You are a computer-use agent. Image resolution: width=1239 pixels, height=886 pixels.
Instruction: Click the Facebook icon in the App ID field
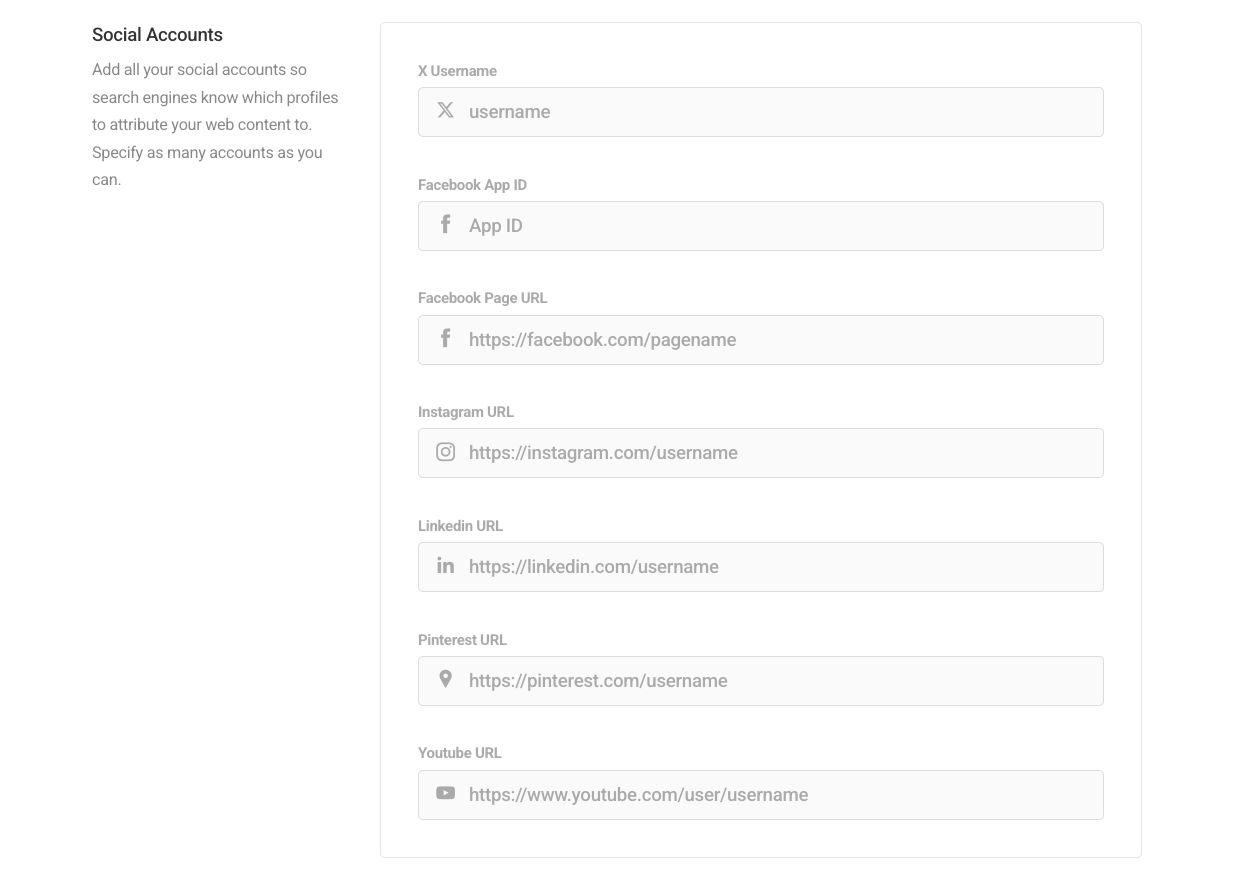click(x=446, y=225)
